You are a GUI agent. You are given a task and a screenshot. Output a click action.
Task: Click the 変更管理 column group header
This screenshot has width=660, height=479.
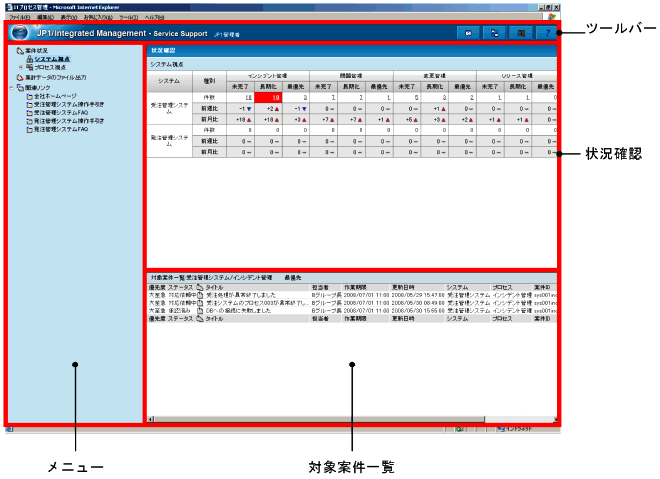coord(434,76)
